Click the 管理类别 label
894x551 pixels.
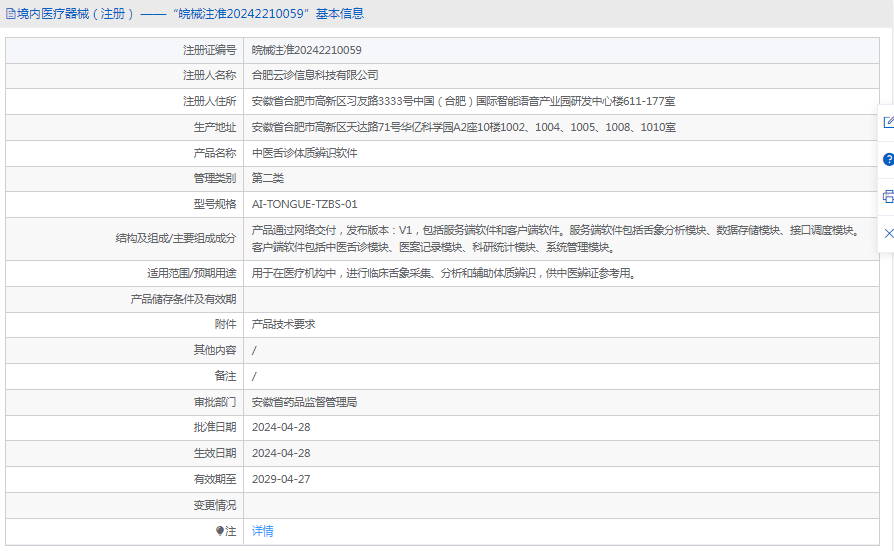click(214, 178)
